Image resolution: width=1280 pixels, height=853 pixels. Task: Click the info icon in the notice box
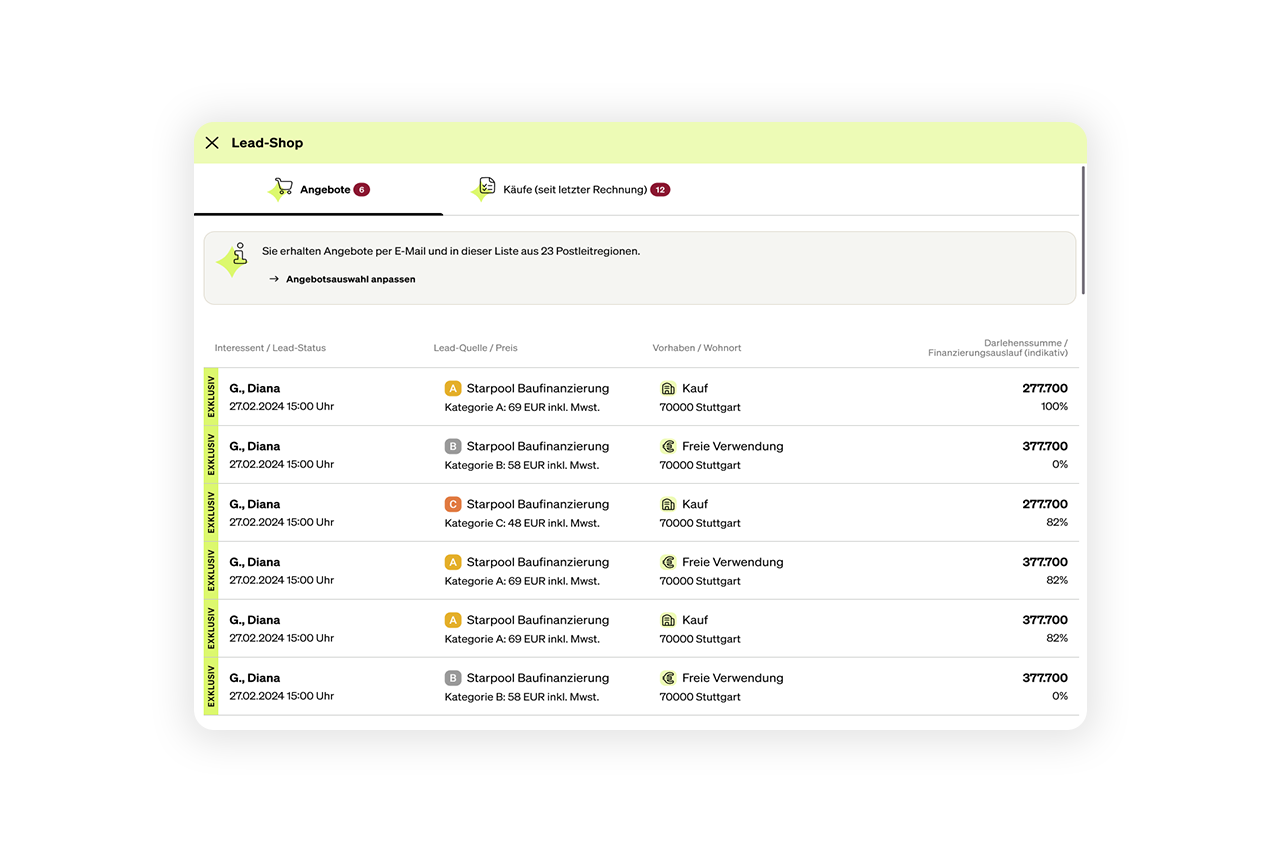pyautogui.click(x=236, y=257)
